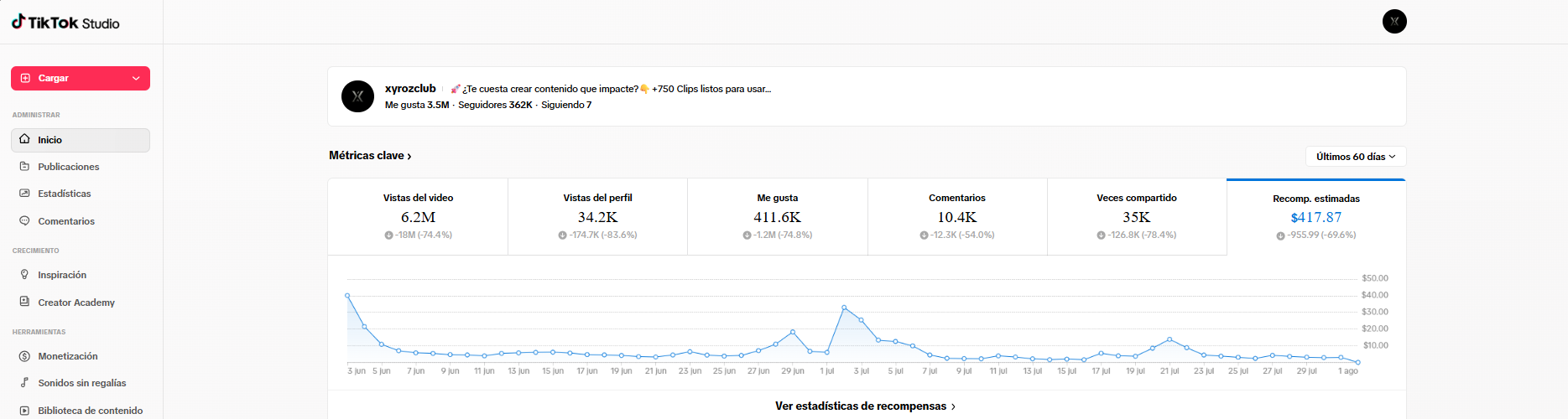This screenshot has height=419, width=1568.
Task: Open Ver estadísticas de recompensas link
Action: [x=866, y=406]
